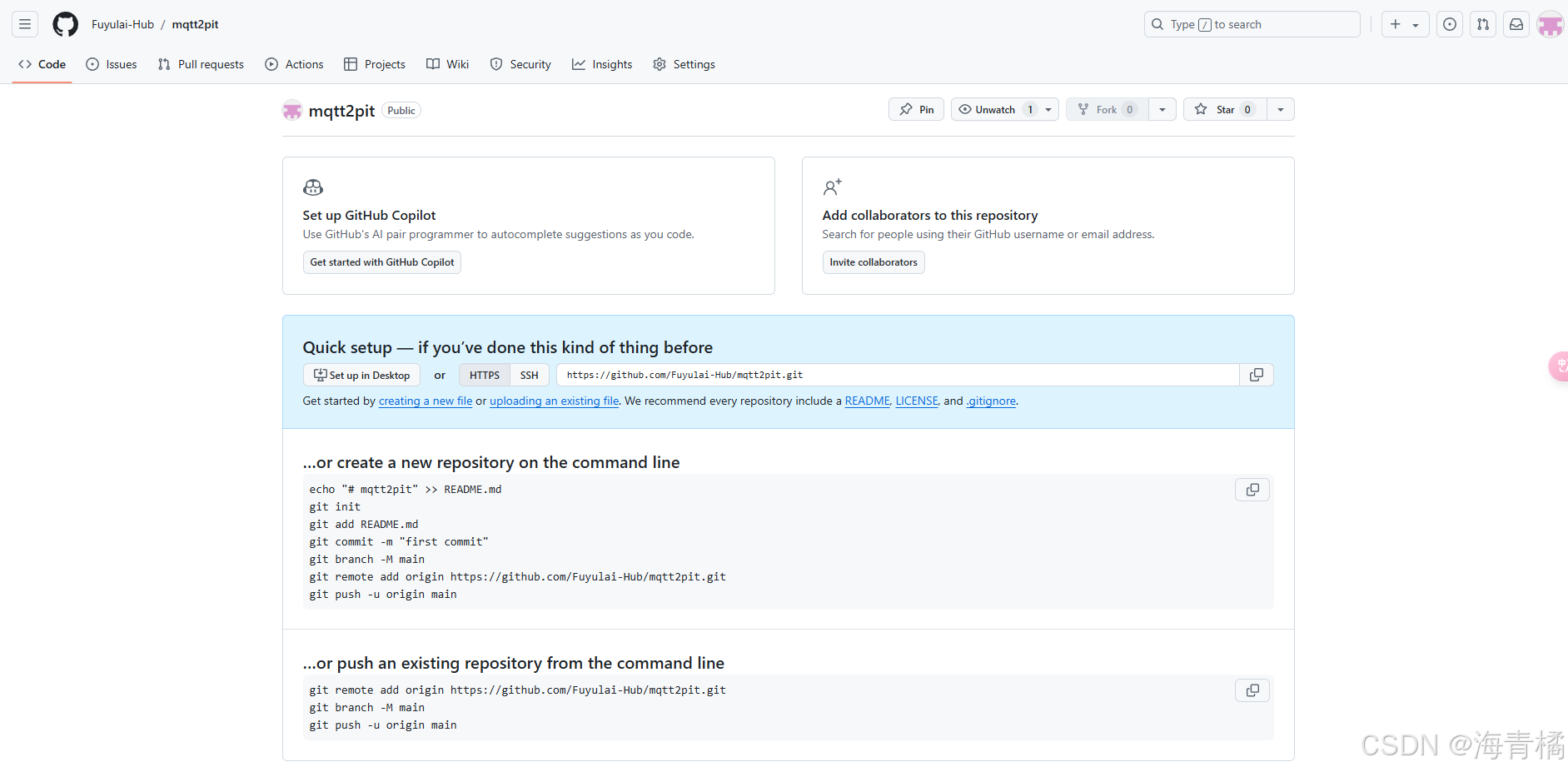
Task: Open the mqtt2pit breadcrumb link
Action: [x=195, y=24]
